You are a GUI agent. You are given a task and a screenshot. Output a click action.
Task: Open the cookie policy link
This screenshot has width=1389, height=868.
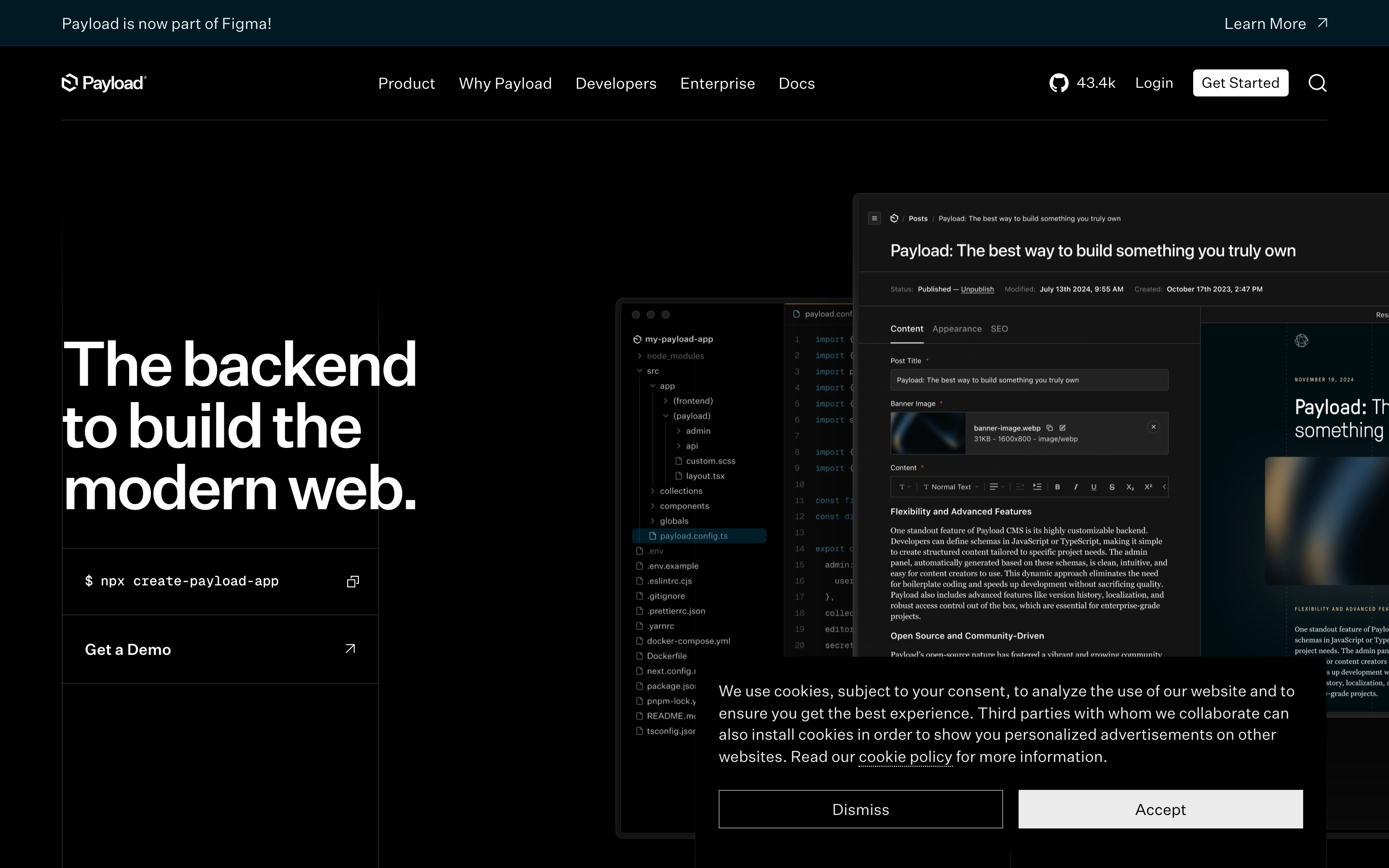coord(905,757)
